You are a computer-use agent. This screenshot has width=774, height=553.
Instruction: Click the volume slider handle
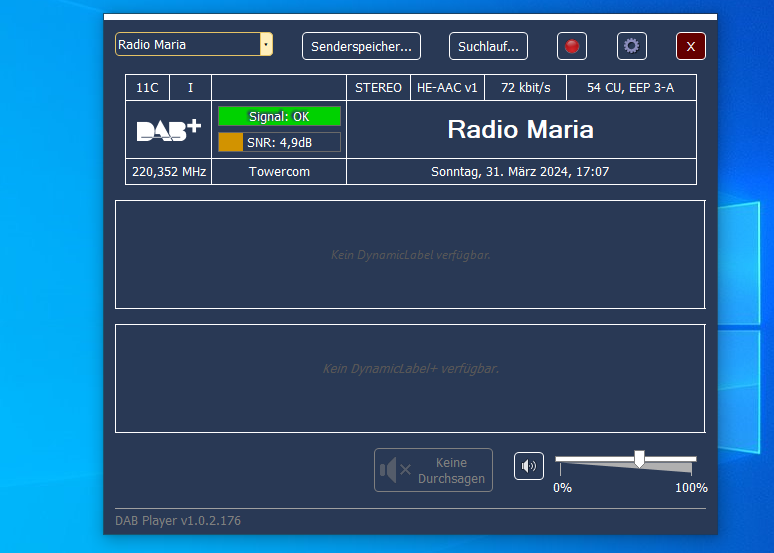click(x=639, y=459)
